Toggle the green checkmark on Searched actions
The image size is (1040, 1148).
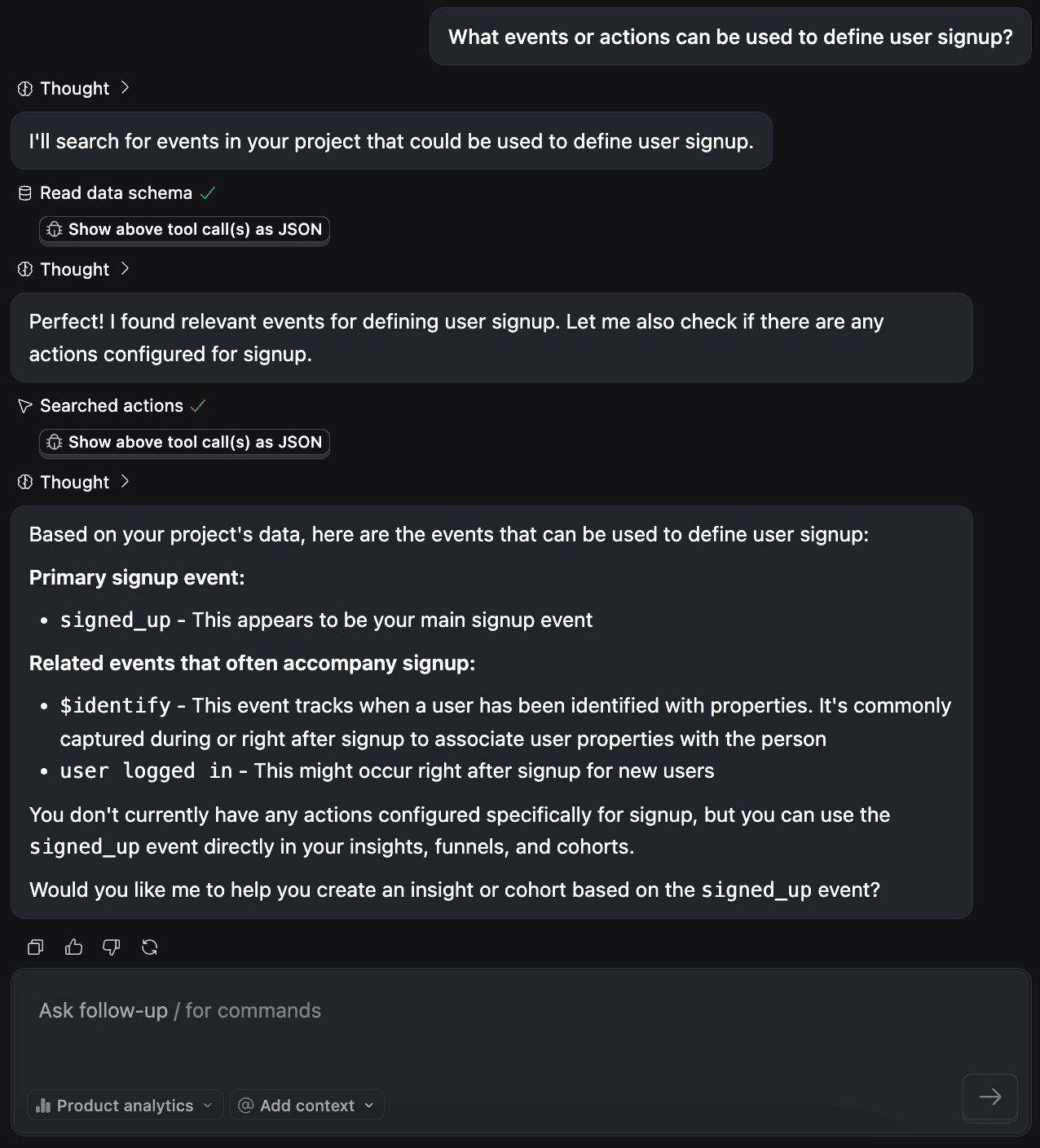[x=199, y=405]
